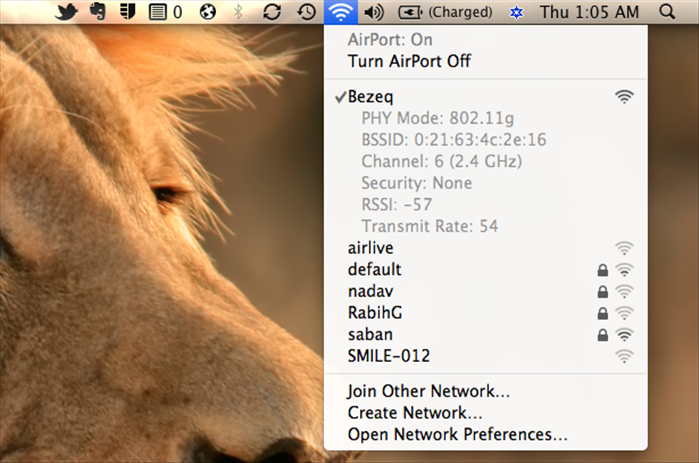Open the list icon showing 0
This screenshot has width=699, height=463.
click(165, 12)
